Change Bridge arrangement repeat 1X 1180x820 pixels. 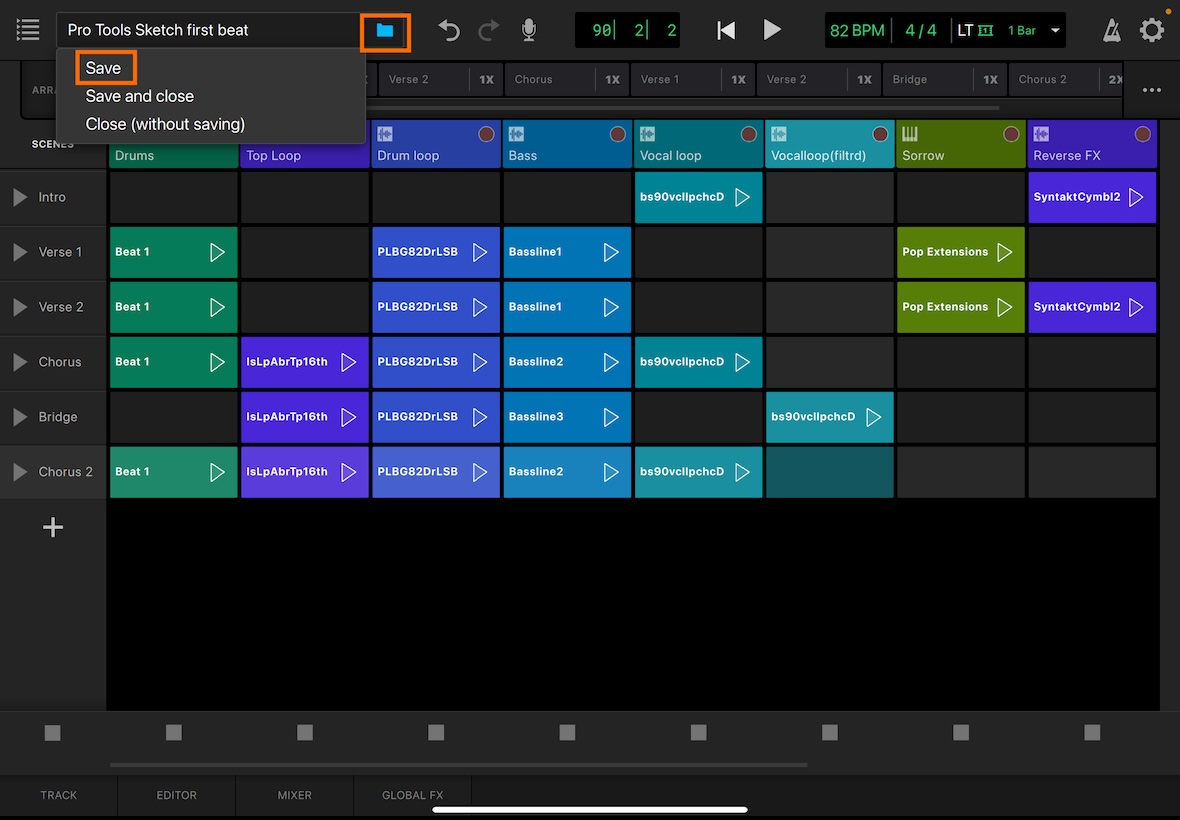[x=990, y=79]
